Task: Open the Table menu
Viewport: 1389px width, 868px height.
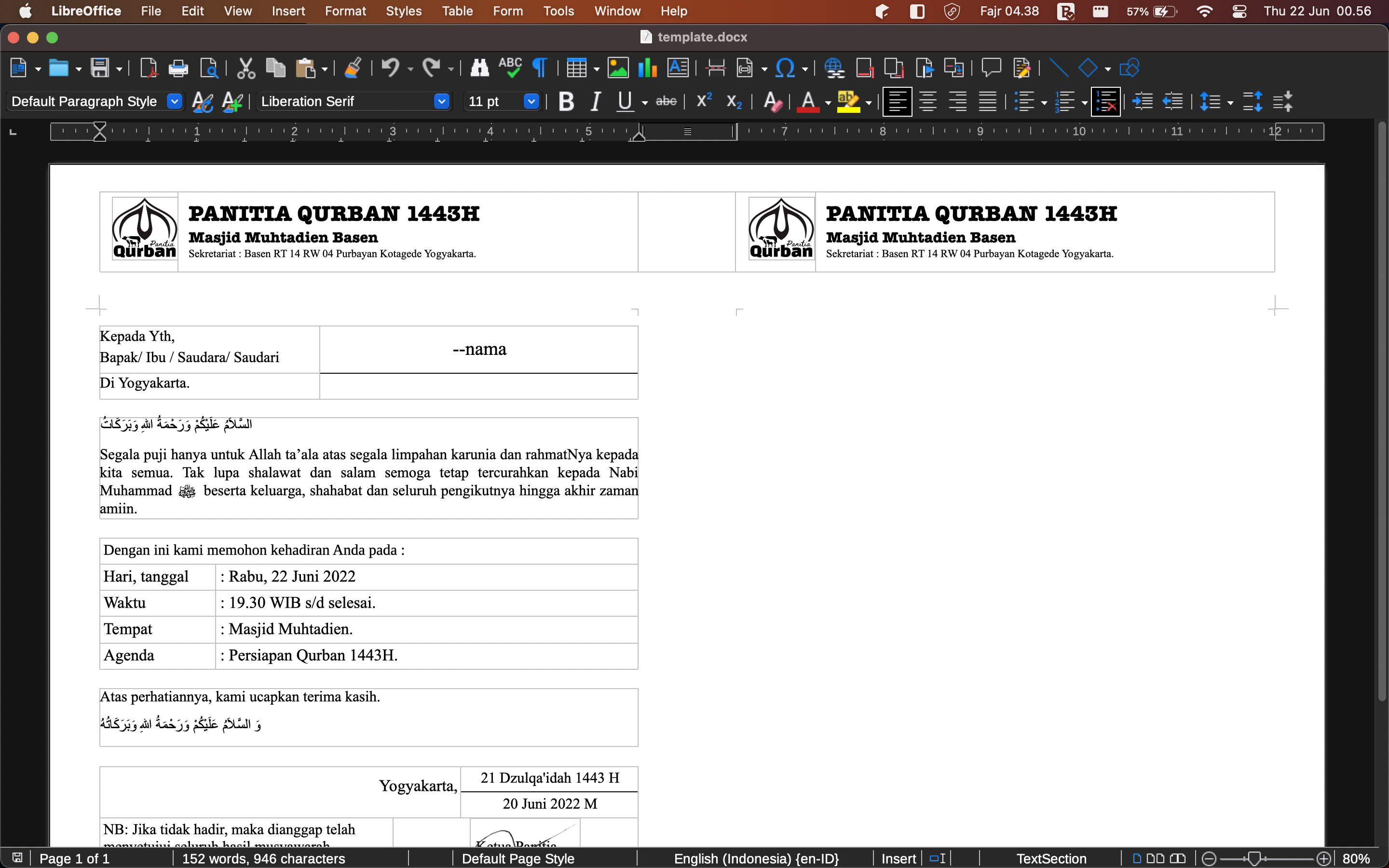Action: point(457,11)
